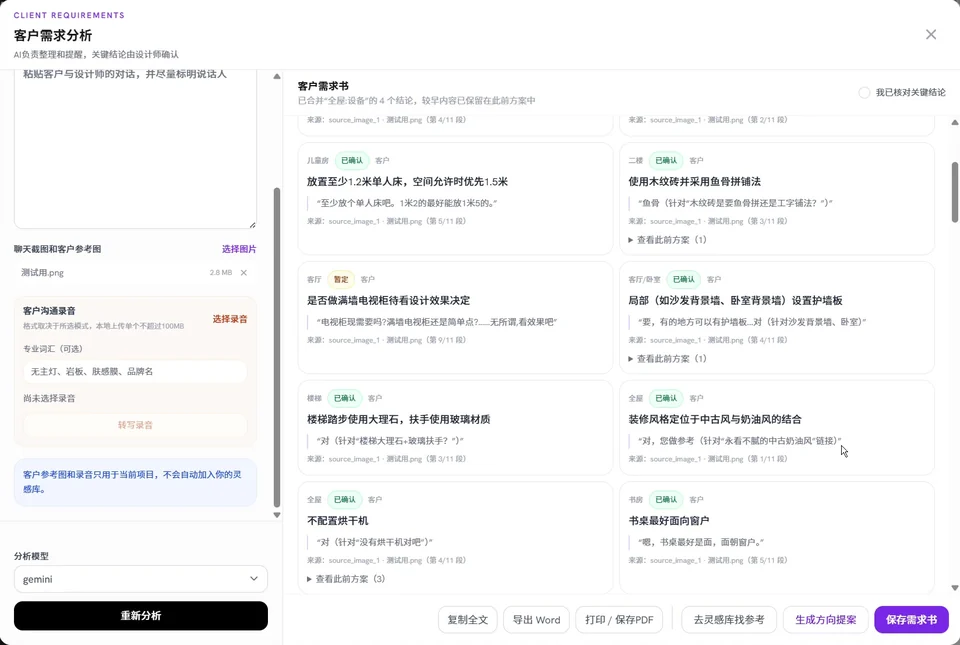Close the 客户需求分析 dialog
Viewport: 960px width, 645px height.
[x=931, y=35]
